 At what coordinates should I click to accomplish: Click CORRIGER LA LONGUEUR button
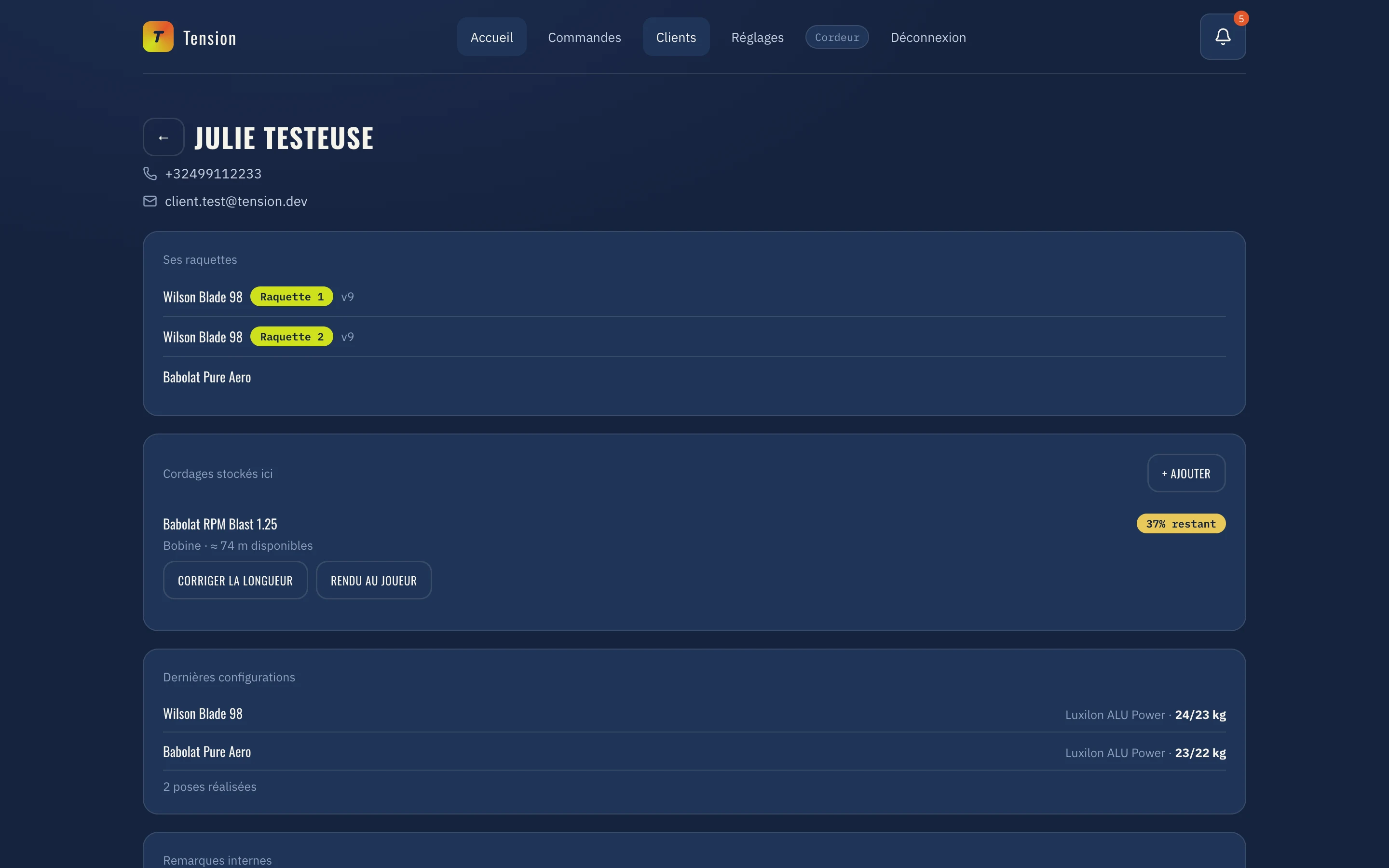[x=235, y=580]
